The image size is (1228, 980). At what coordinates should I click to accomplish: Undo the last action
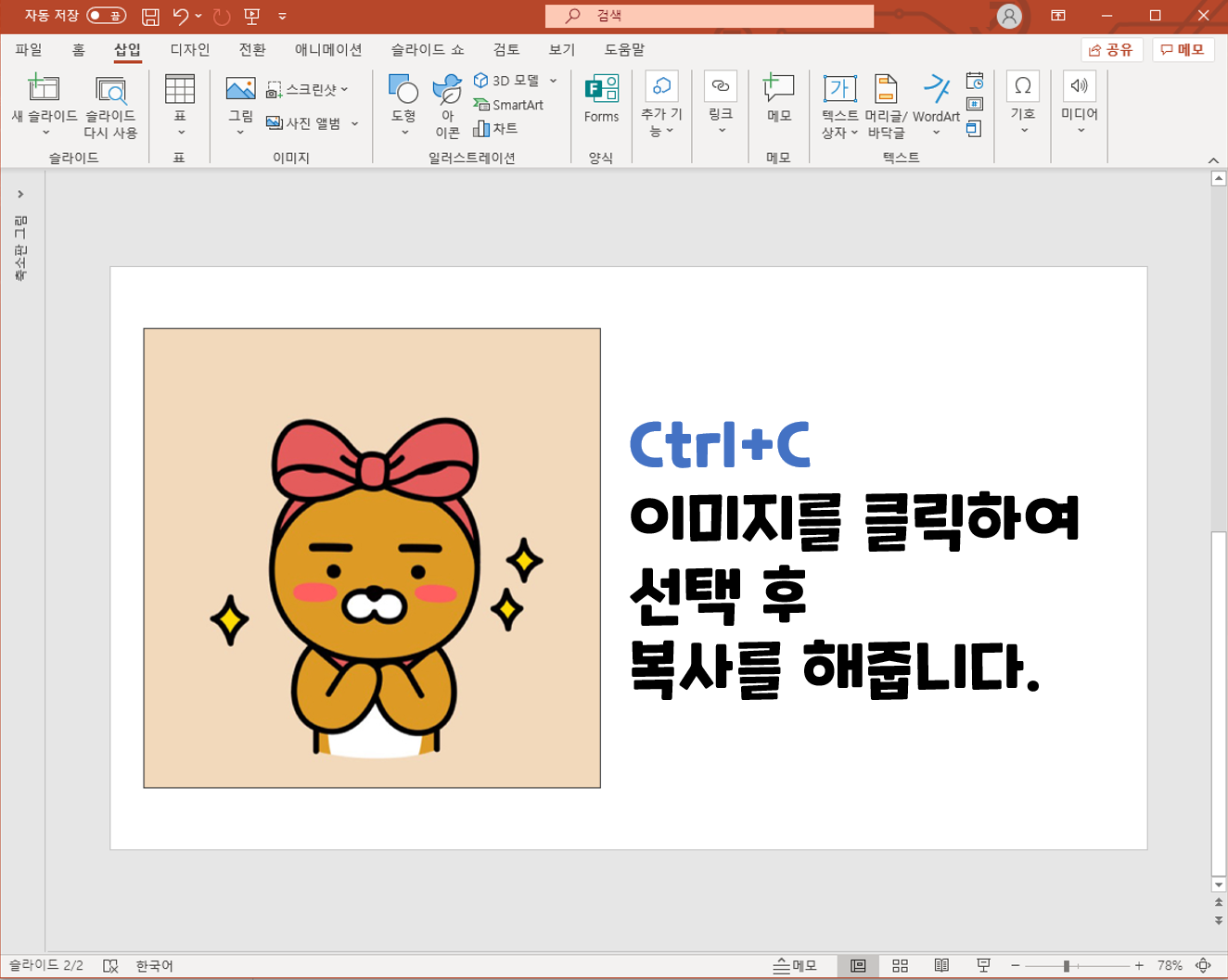click(180, 16)
